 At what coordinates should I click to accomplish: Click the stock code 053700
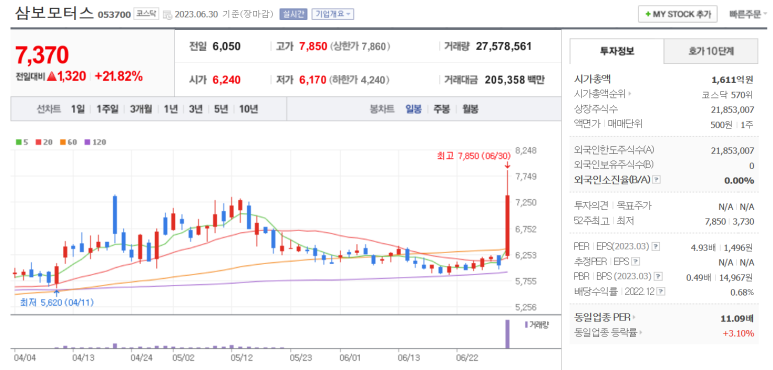click(x=114, y=14)
